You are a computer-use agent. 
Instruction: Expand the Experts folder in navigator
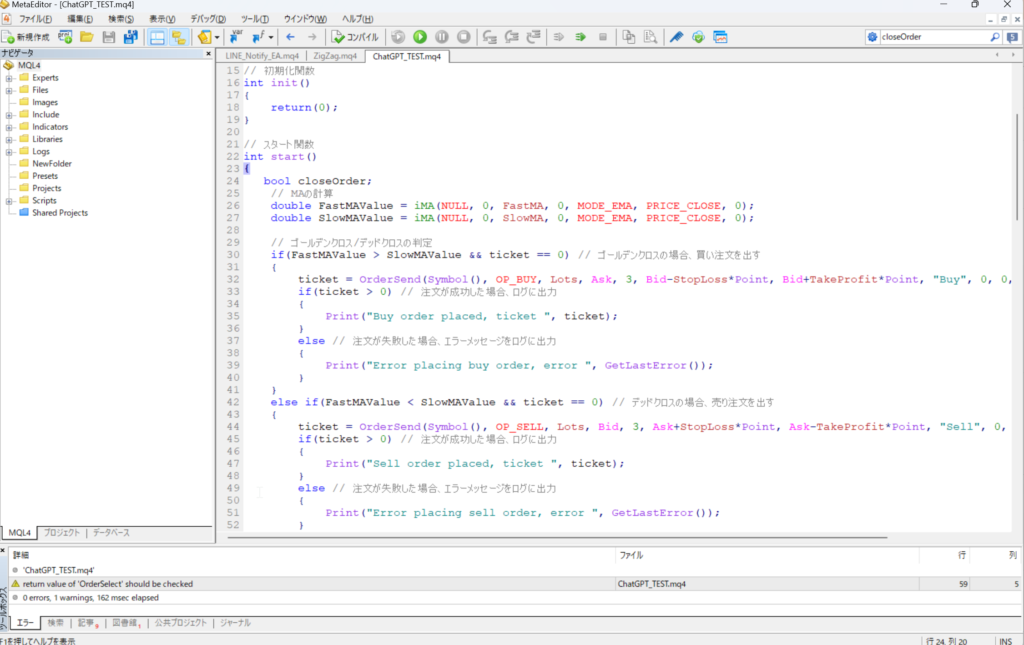[x=9, y=78]
